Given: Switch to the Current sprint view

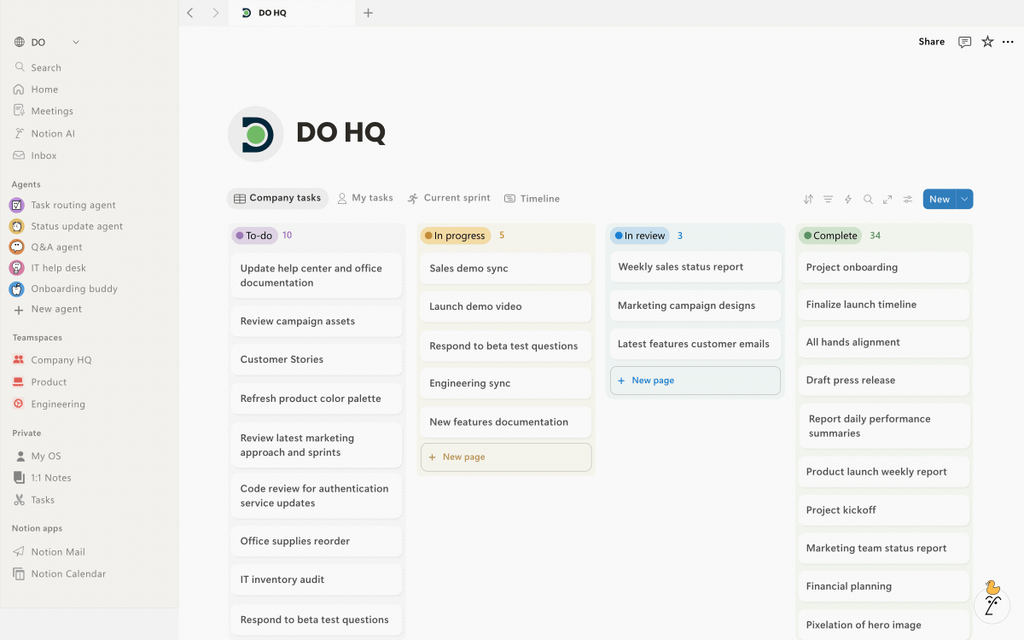Looking at the screenshot, I should tap(449, 198).
